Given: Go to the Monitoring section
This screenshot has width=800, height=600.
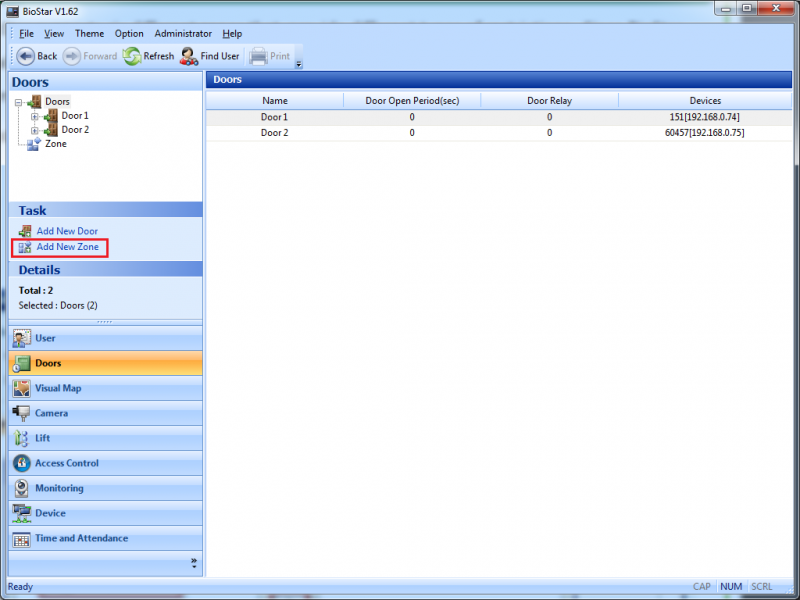Looking at the screenshot, I should (x=59, y=488).
